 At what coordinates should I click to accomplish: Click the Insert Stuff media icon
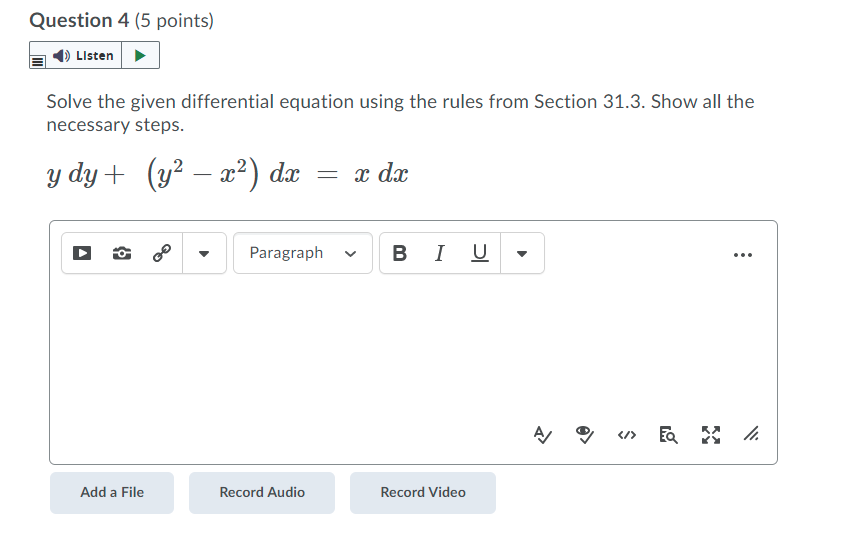pos(84,254)
